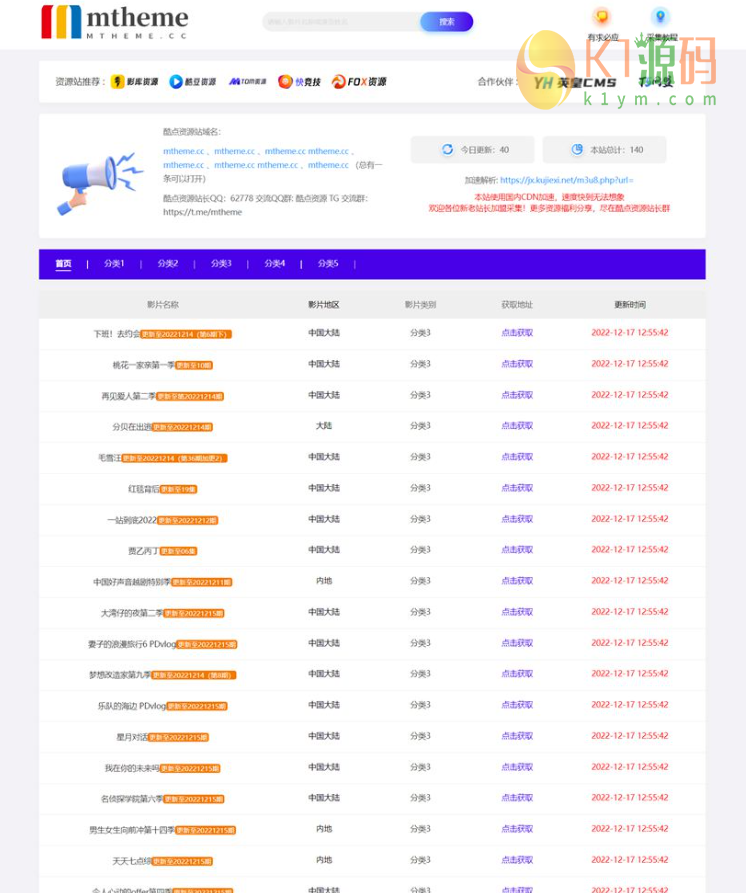Click the 大陆 region cell for 分贝在出逃
Viewport: 746px width, 893px height.
(x=324, y=425)
